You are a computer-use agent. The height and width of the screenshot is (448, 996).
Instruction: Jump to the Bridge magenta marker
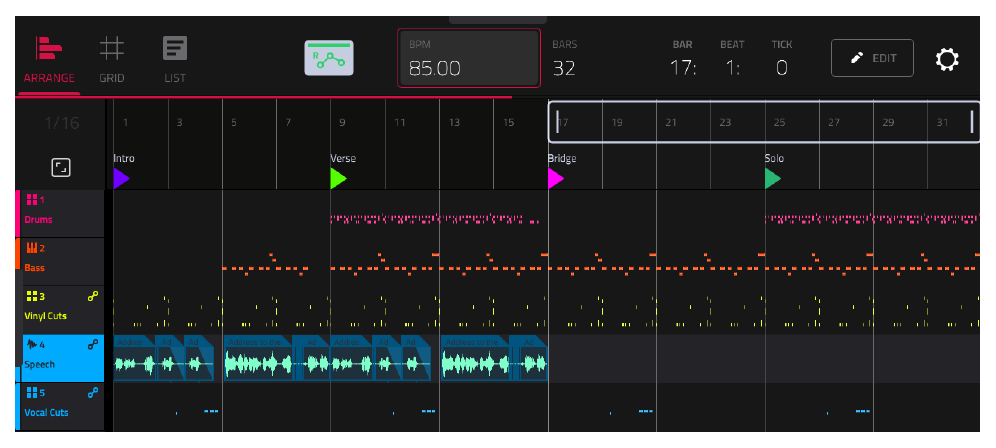coord(556,179)
